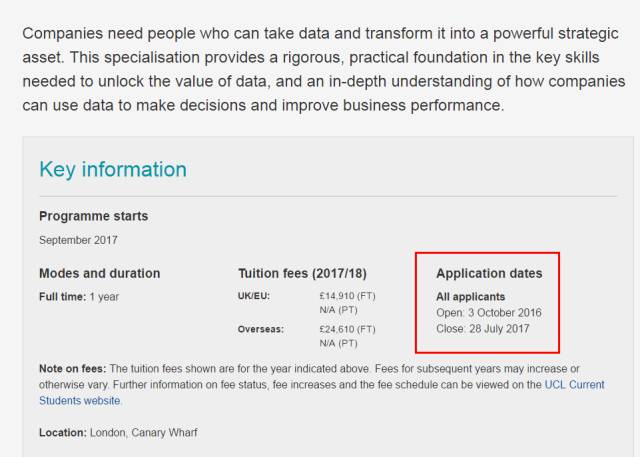The width and height of the screenshot is (640, 457).
Task: Click the intro paragraph about companies and data
Action: pyautogui.click(x=324, y=69)
